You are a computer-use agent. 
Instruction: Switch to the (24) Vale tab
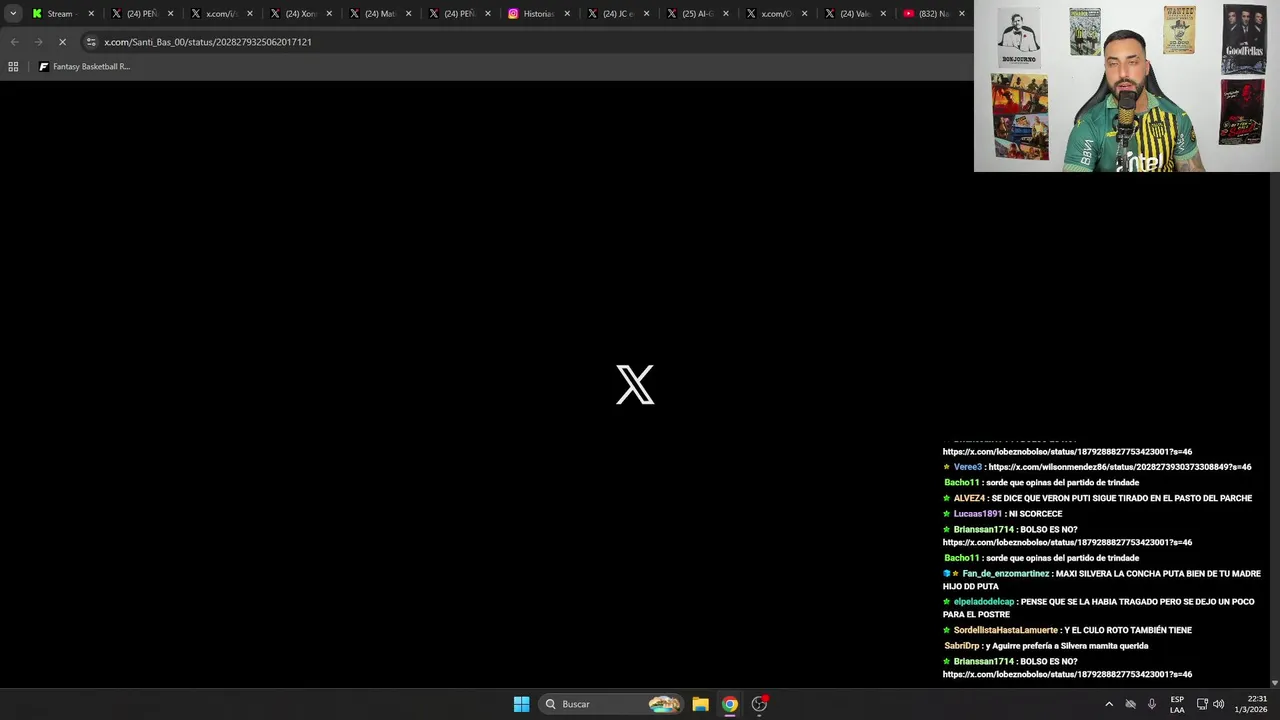[x=855, y=14]
